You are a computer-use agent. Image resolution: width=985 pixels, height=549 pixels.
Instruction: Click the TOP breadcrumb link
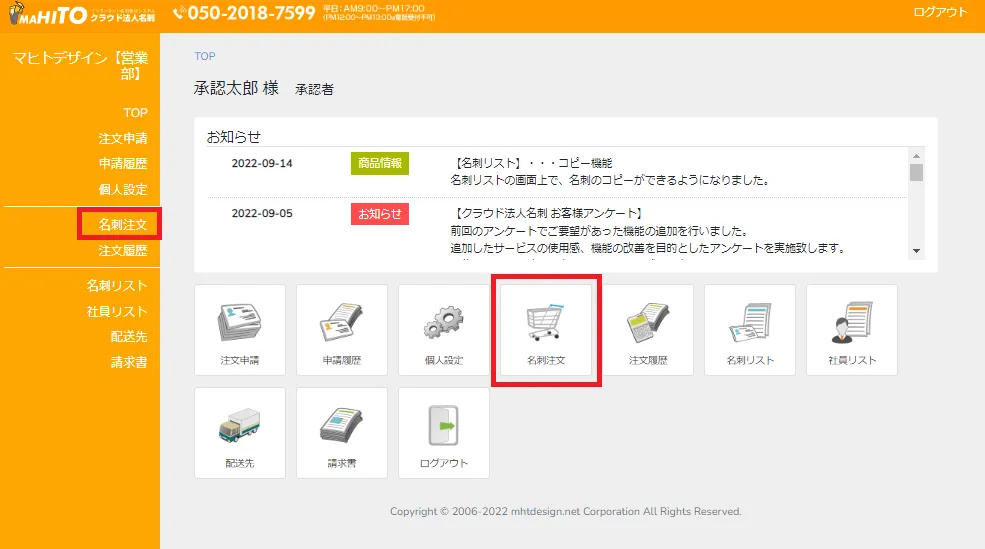(205, 56)
